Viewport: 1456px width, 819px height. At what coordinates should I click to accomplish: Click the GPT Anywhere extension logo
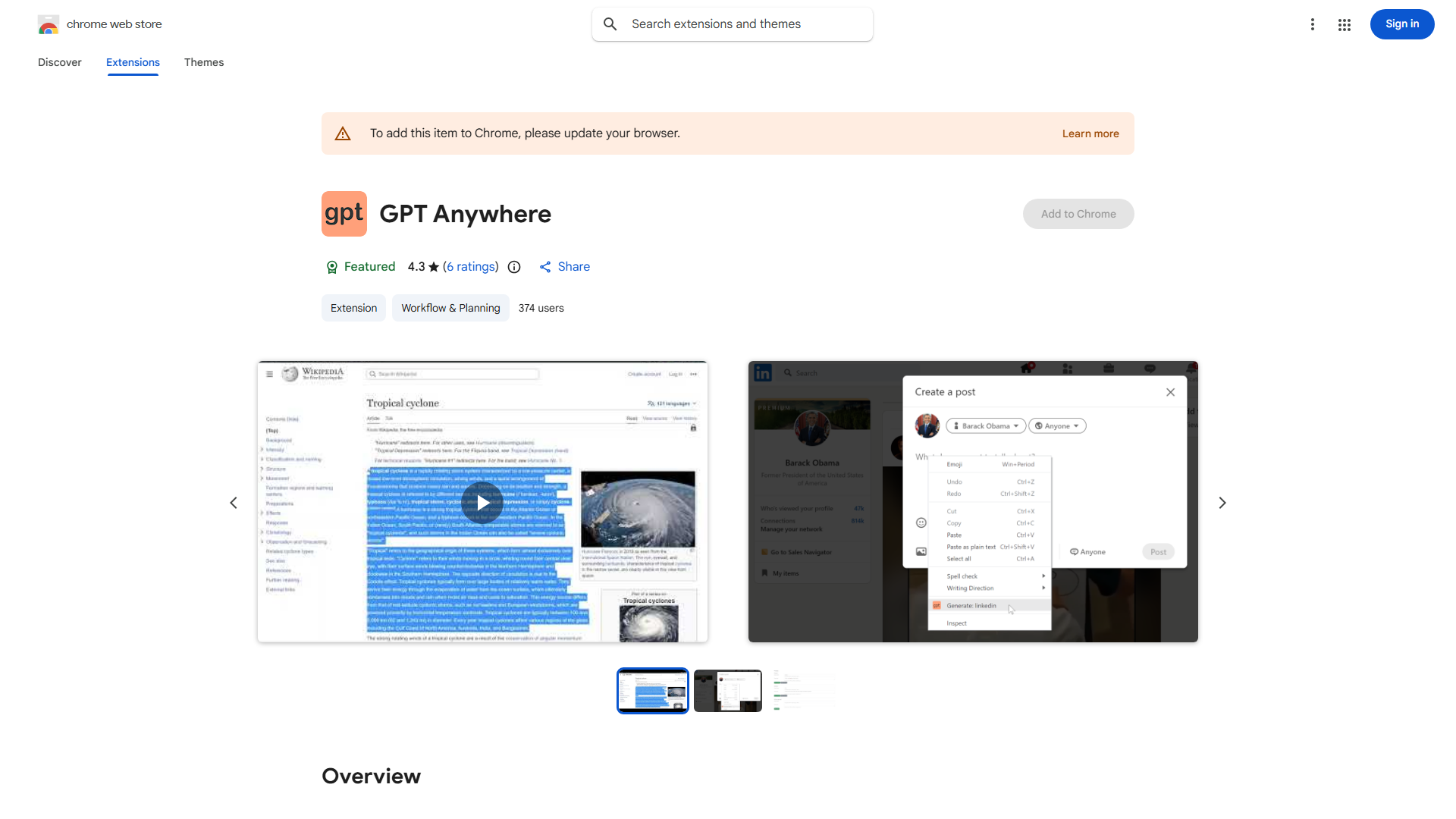pos(344,214)
